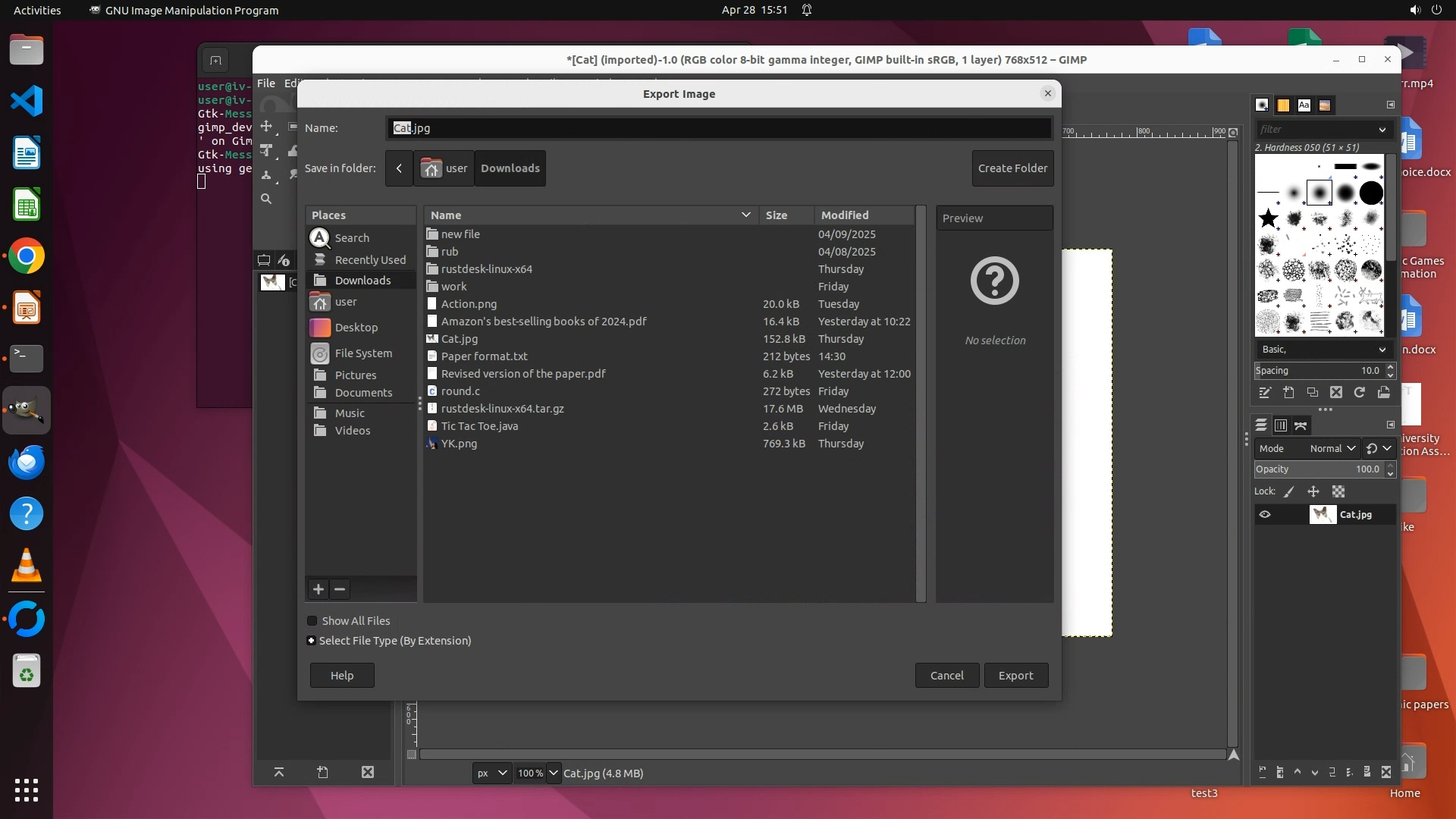Click the lock position and size icon

point(1313,491)
